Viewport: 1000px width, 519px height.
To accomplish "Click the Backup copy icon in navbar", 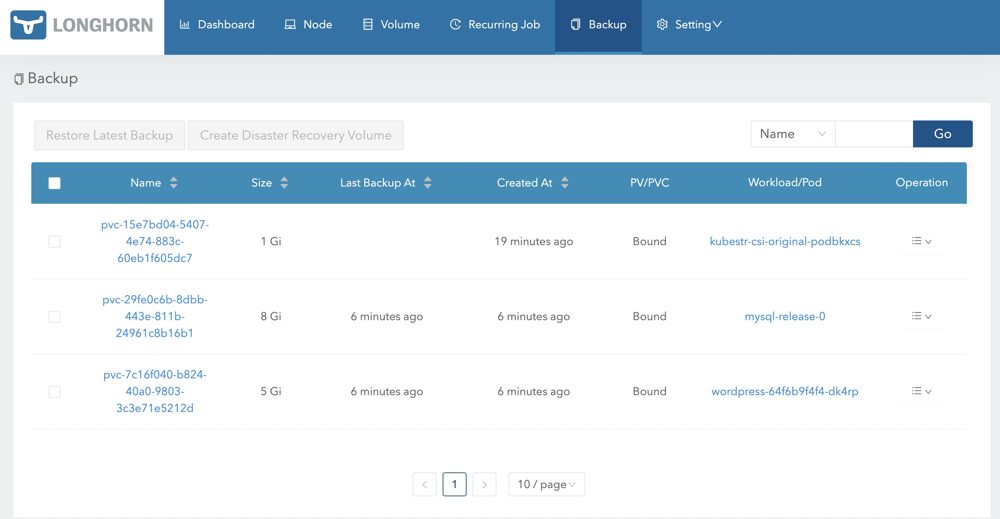I will coord(575,25).
